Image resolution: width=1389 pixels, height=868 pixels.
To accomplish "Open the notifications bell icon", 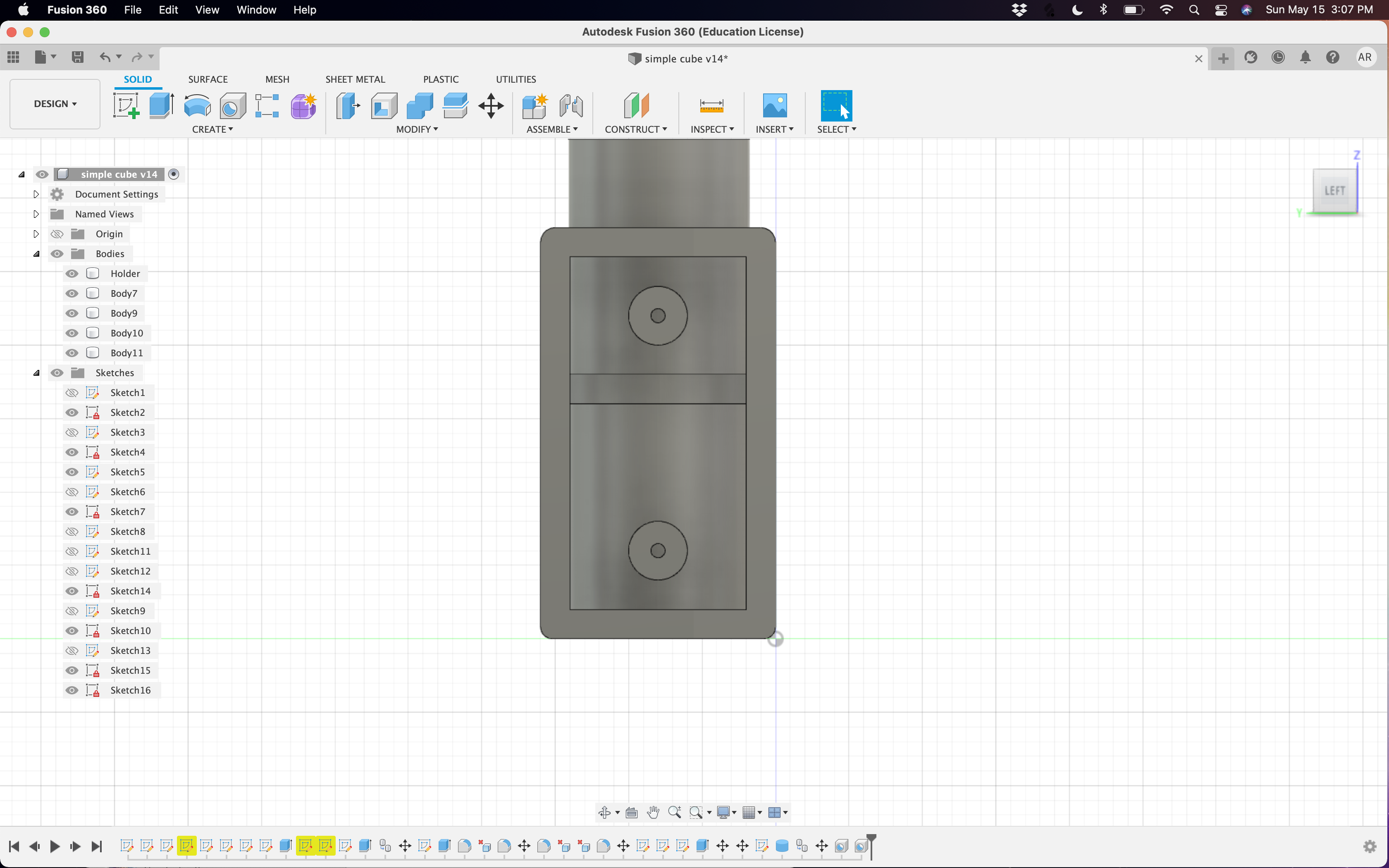I will 1305,57.
